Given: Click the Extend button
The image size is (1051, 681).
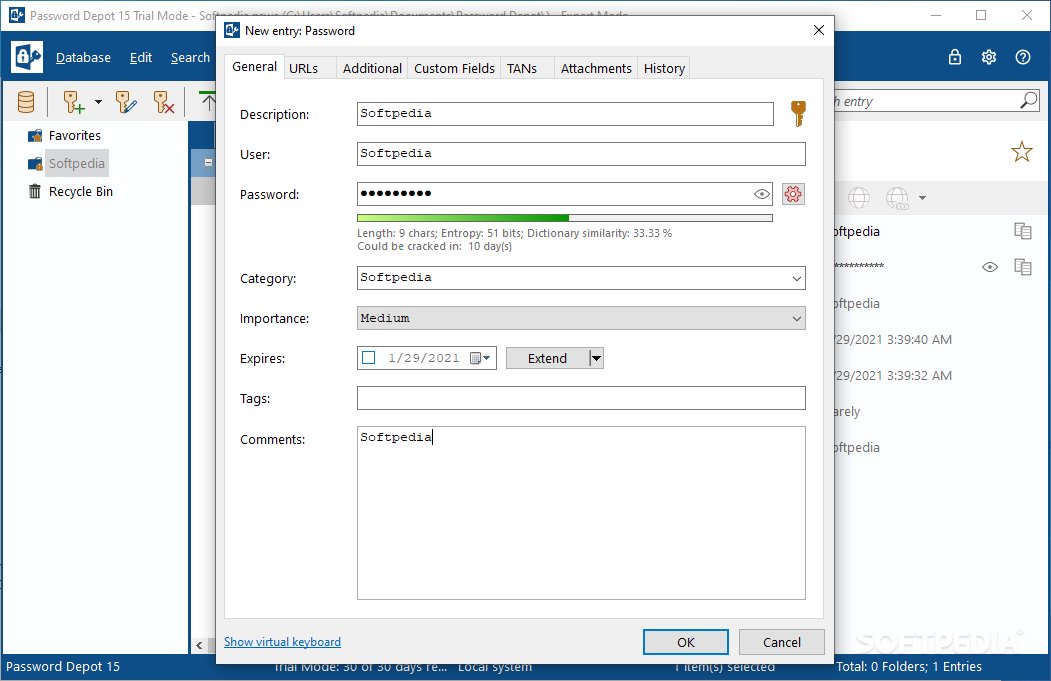Looking at the screenshot, I should [x=547, y=359].
